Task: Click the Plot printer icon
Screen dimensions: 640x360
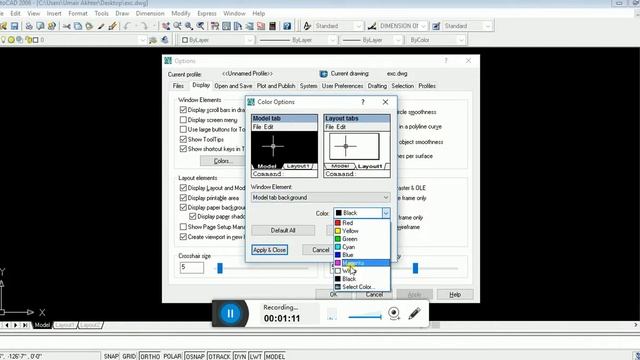Action: [29, 26]
